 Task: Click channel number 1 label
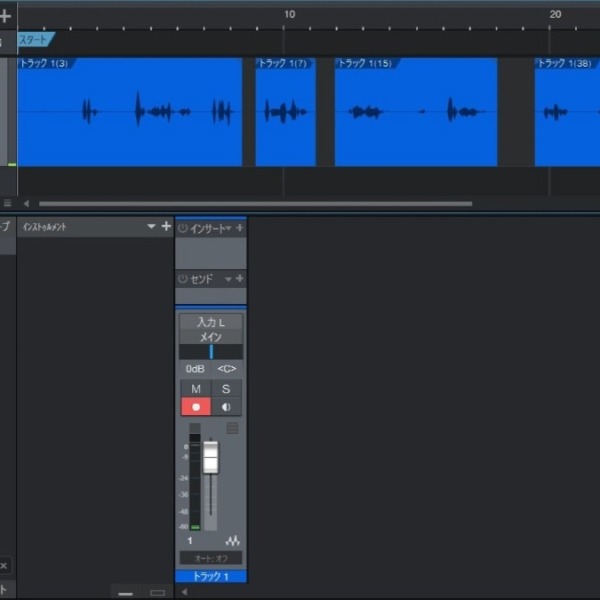point(190,541)
